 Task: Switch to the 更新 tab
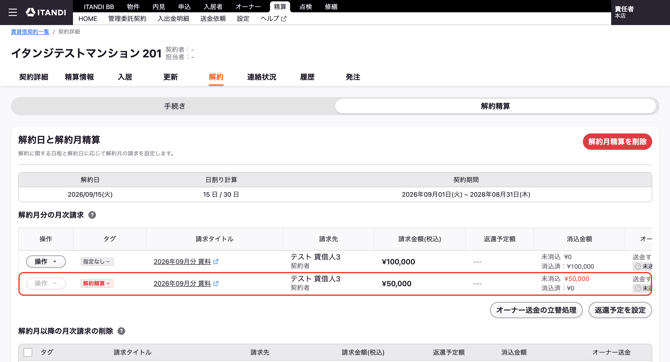tap(170, 77)
